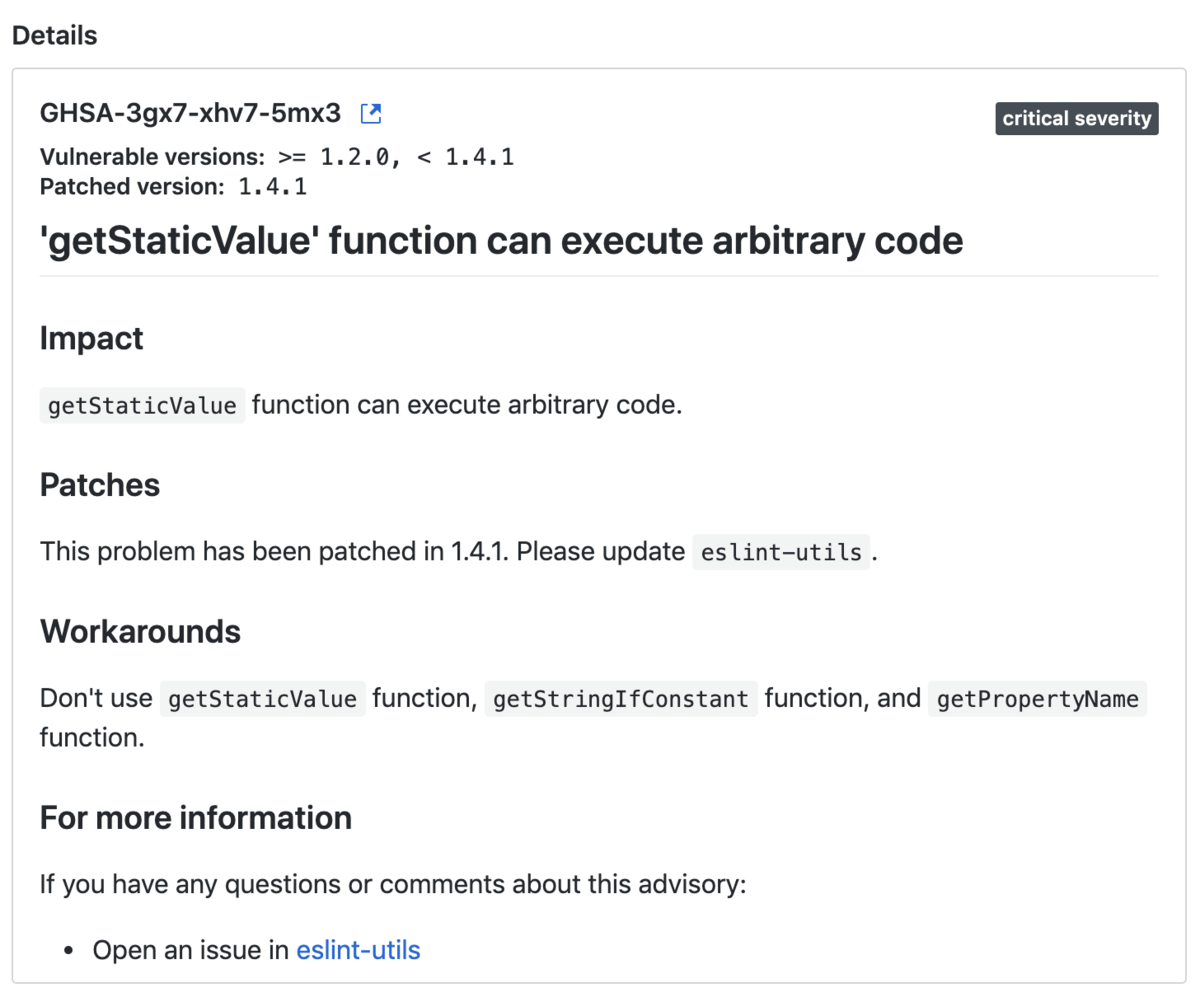This screenshot has width=1200, height=997.
Task: Select the GHSA-3gx7-xhv7-5mx3 advisory ID
Action: point(190,113)
